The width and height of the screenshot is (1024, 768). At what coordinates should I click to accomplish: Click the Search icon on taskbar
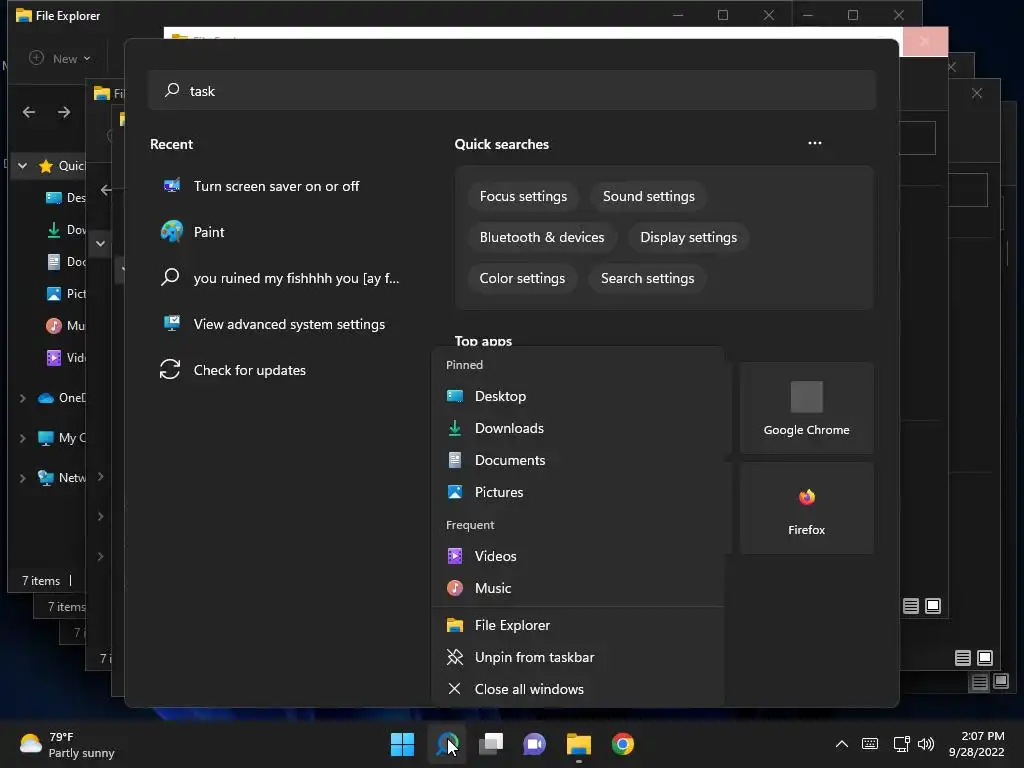point(447,744)
